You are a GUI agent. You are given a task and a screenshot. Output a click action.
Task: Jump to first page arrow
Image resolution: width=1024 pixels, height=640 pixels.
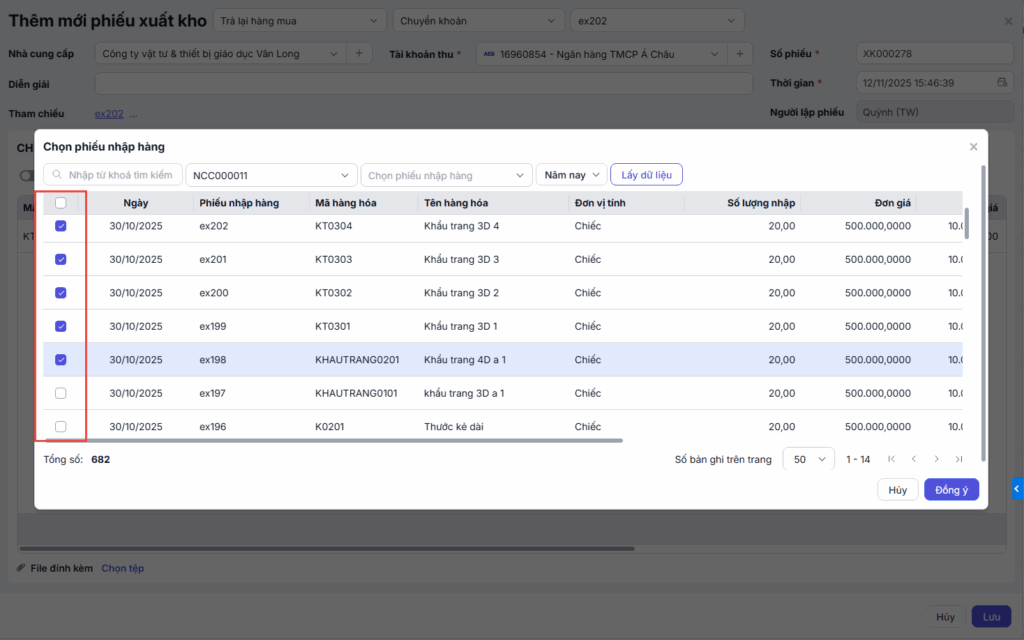pyautogui.click(x=890, y=459)
